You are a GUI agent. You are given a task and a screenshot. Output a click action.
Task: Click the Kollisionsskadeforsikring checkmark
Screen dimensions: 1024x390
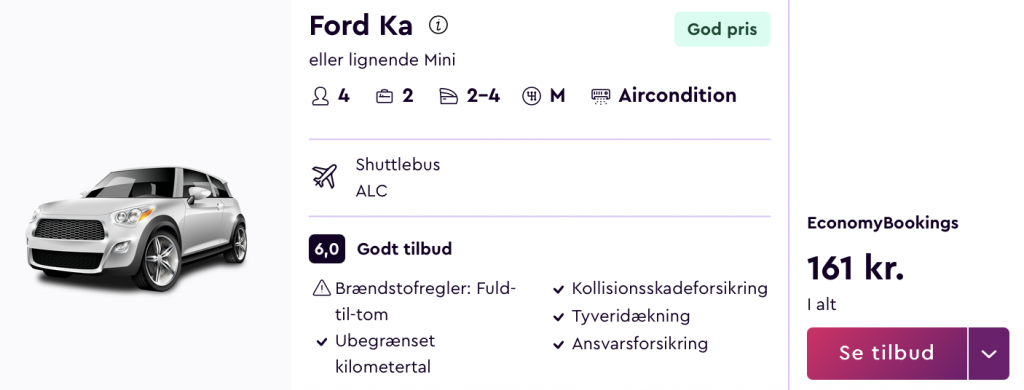[558, 289]
